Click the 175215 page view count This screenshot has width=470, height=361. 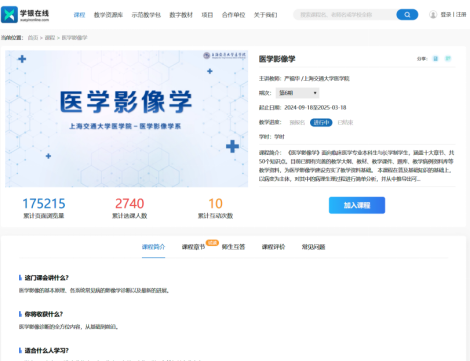[x=44, y=204]
